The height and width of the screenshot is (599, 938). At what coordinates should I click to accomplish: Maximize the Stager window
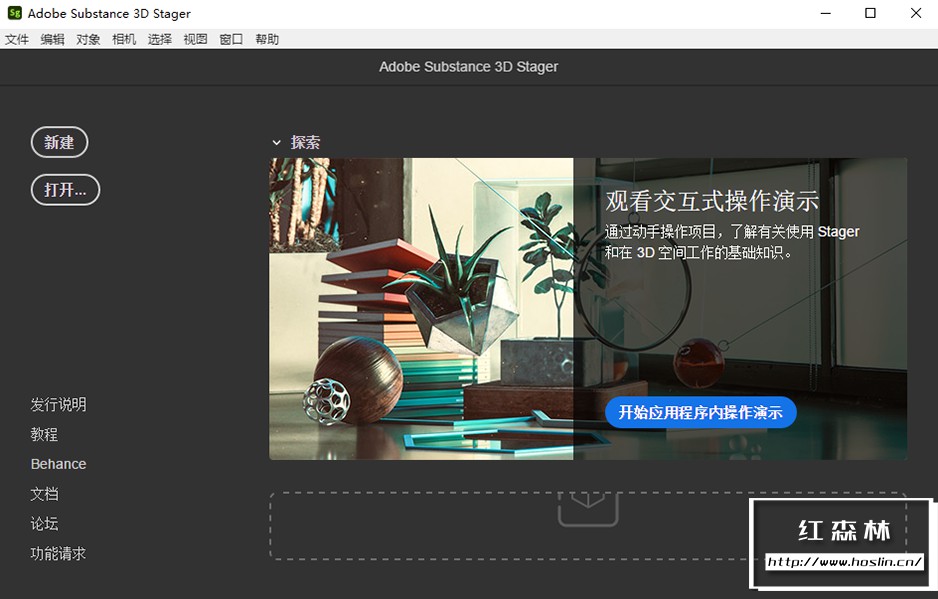click(870, 13)
